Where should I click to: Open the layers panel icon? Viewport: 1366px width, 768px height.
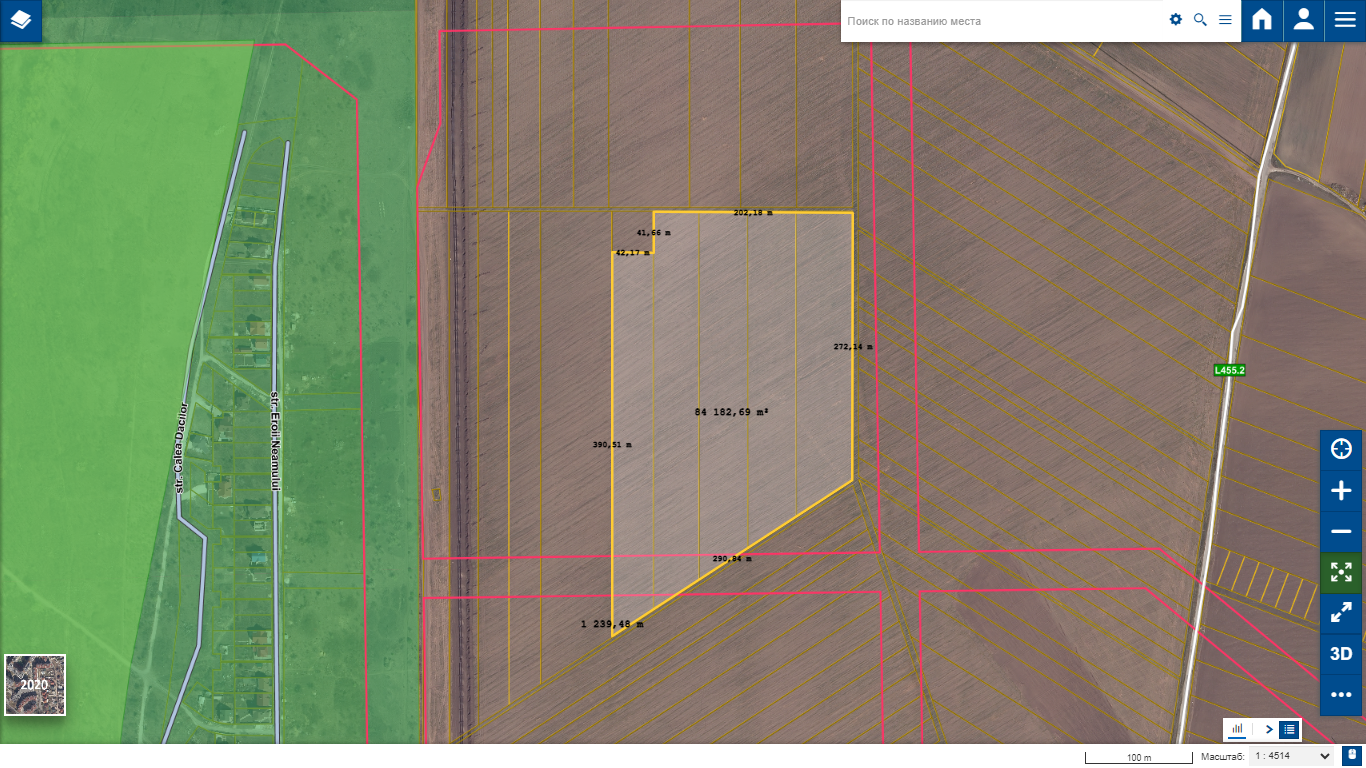click(x=21, y=21)
